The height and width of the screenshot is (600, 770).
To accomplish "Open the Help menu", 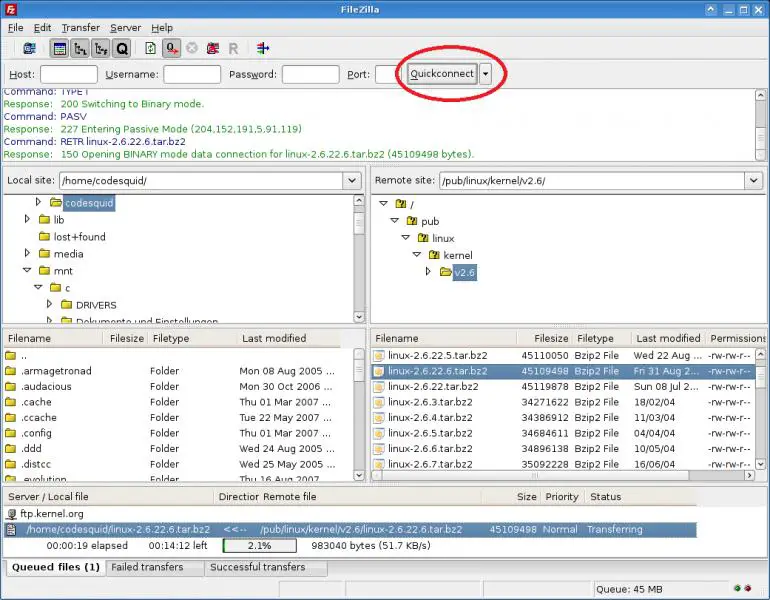I will (x=162, y=28).
